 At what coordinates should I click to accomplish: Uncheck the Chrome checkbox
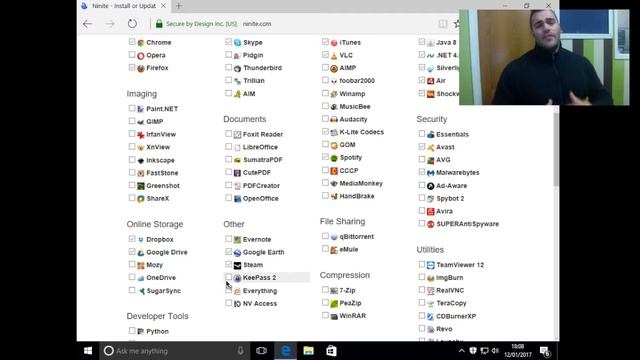(132, 42)
